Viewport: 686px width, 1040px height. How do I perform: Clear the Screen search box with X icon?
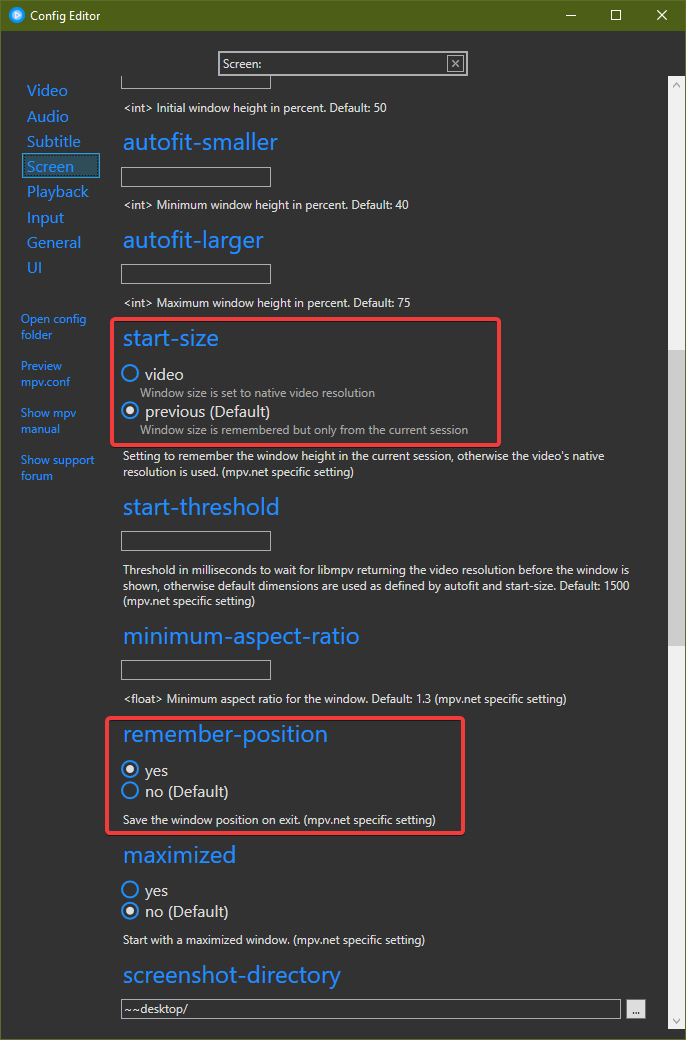tap(455, 64)
